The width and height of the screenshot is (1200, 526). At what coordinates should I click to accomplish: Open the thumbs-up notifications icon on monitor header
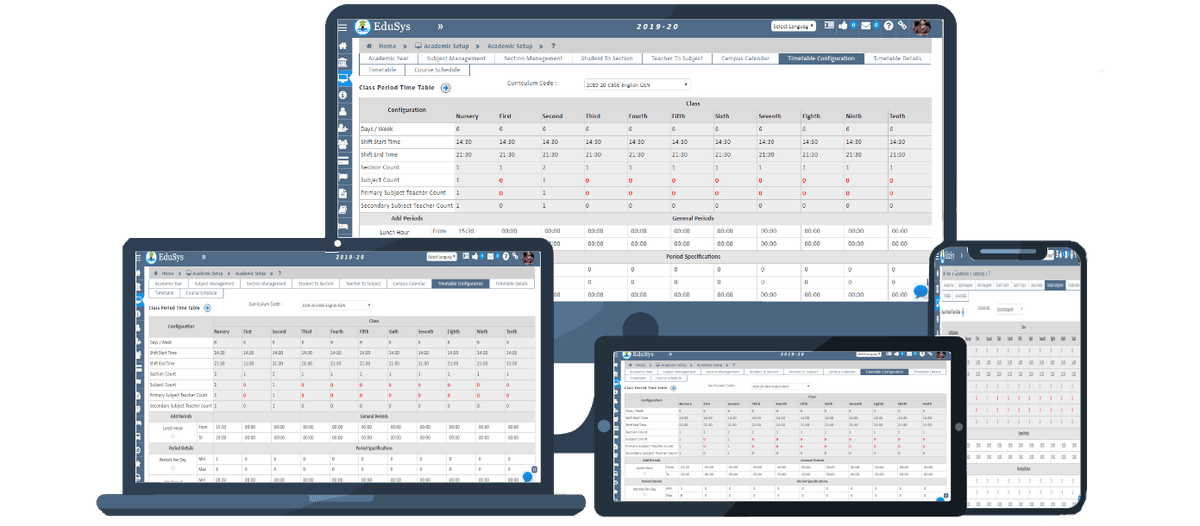pos(842,25)
